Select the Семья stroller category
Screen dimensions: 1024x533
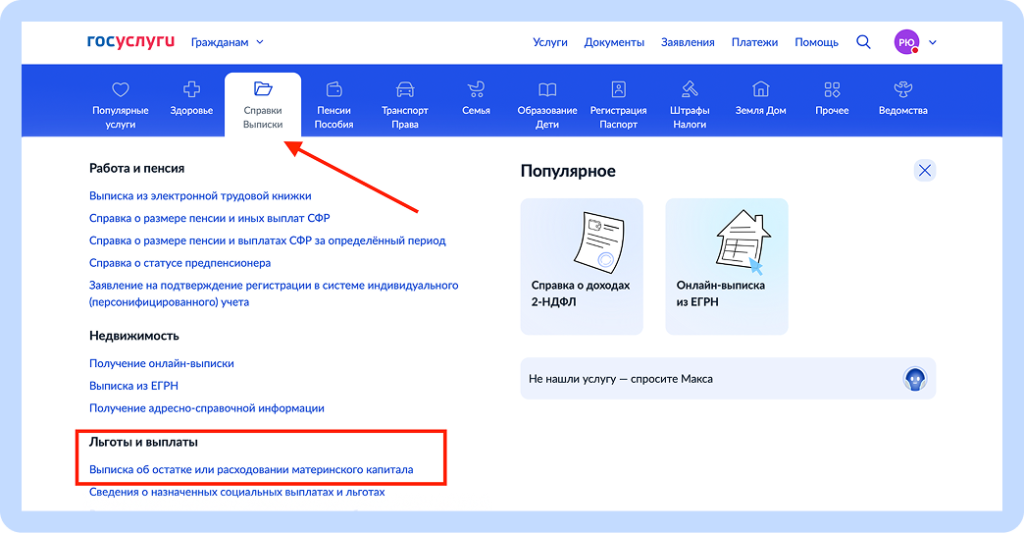pyautogui.click(x=476, y=98)
